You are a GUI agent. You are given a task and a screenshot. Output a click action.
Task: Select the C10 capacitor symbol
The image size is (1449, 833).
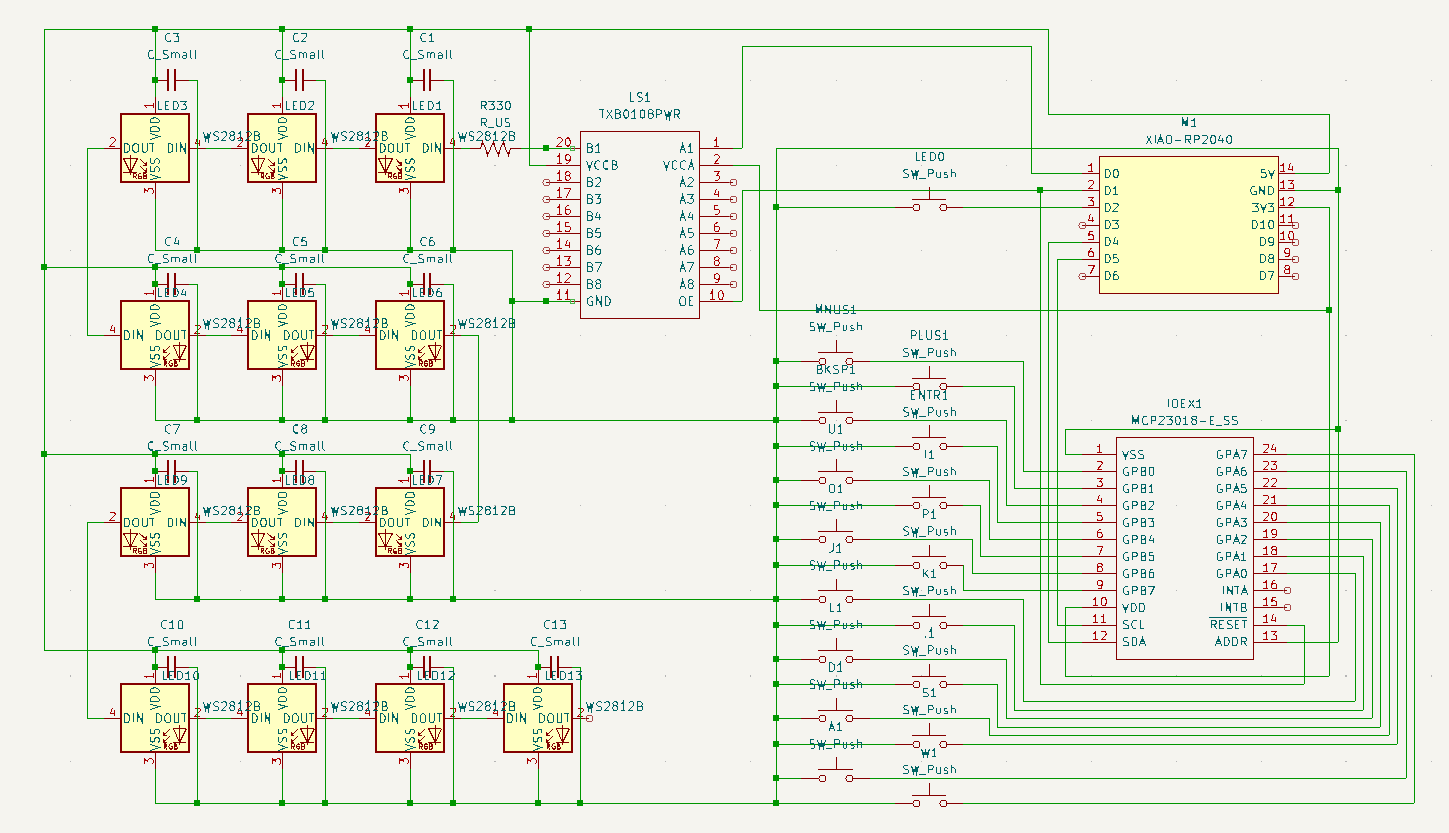click(171, 666)
